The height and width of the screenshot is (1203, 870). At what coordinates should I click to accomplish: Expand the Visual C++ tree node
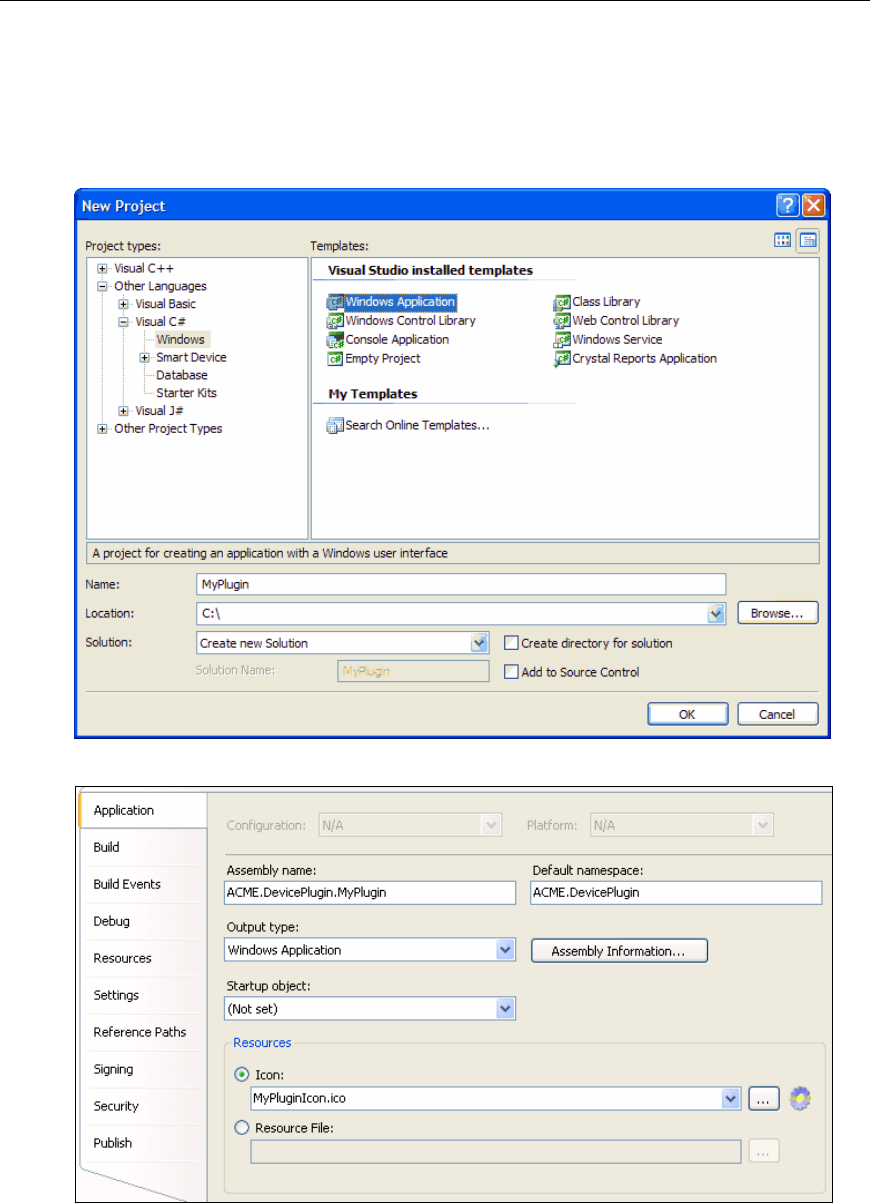[x=102, y=268]
